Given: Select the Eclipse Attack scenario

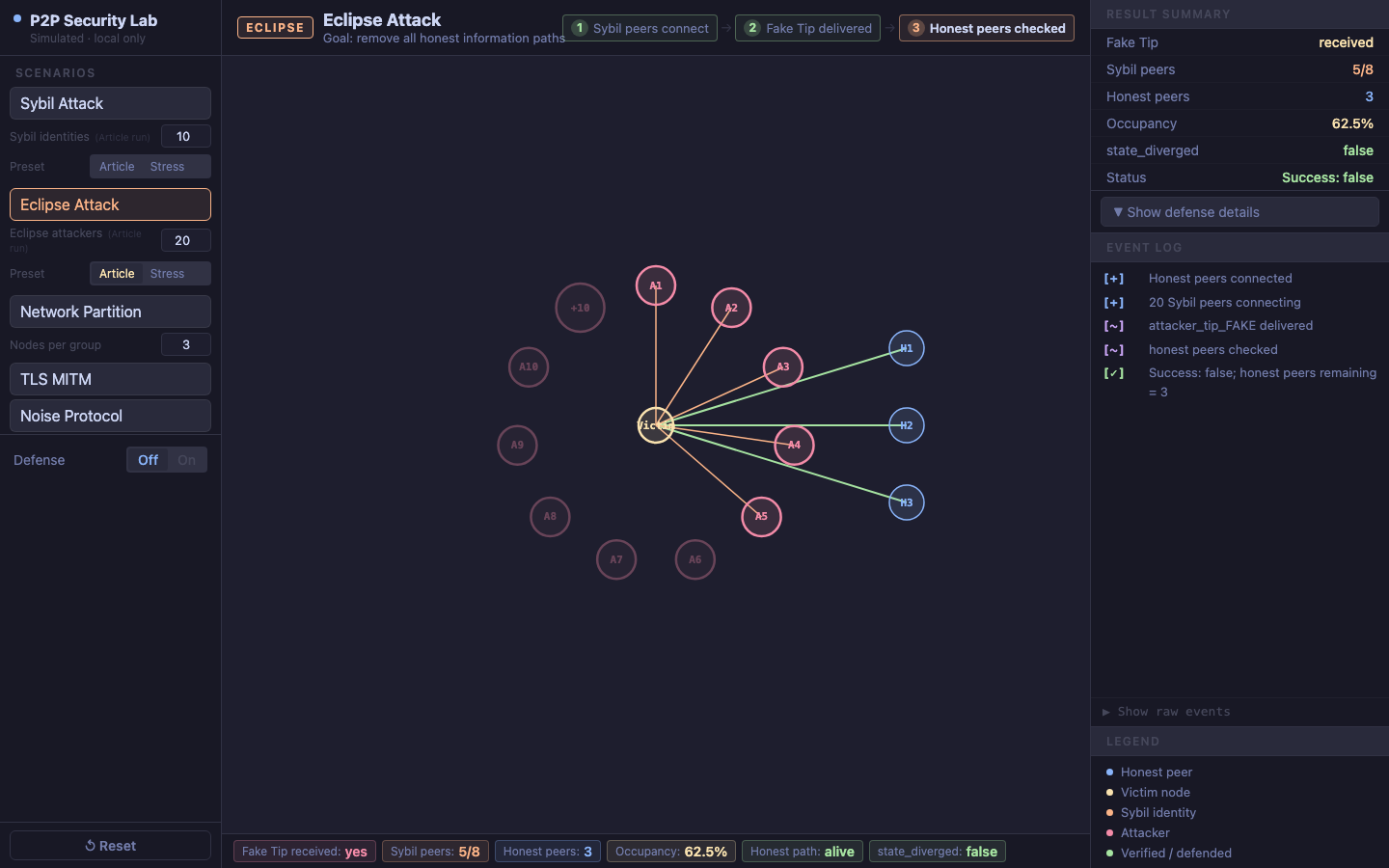Looking at the screenshot, I should point(110,204).
